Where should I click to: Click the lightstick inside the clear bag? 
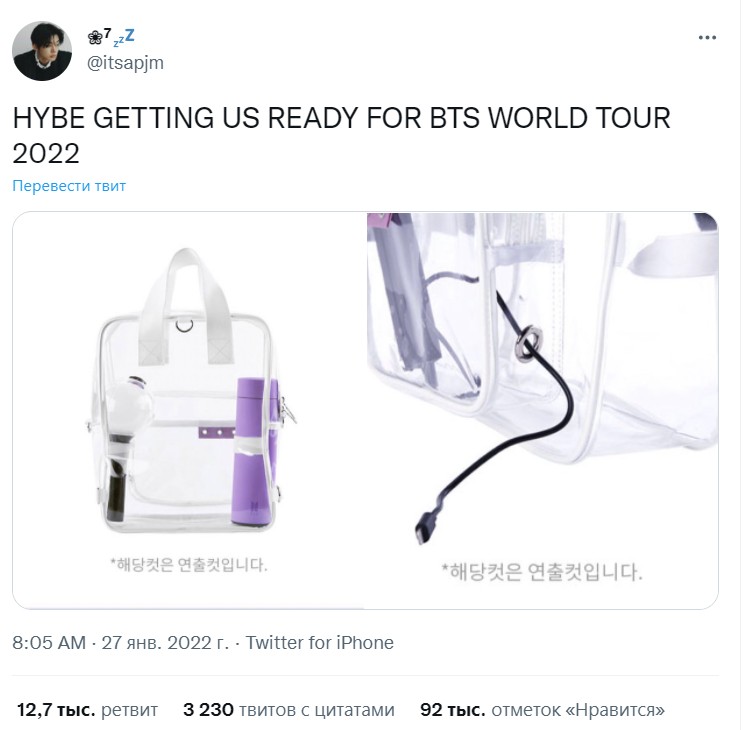tap(127, 447)
